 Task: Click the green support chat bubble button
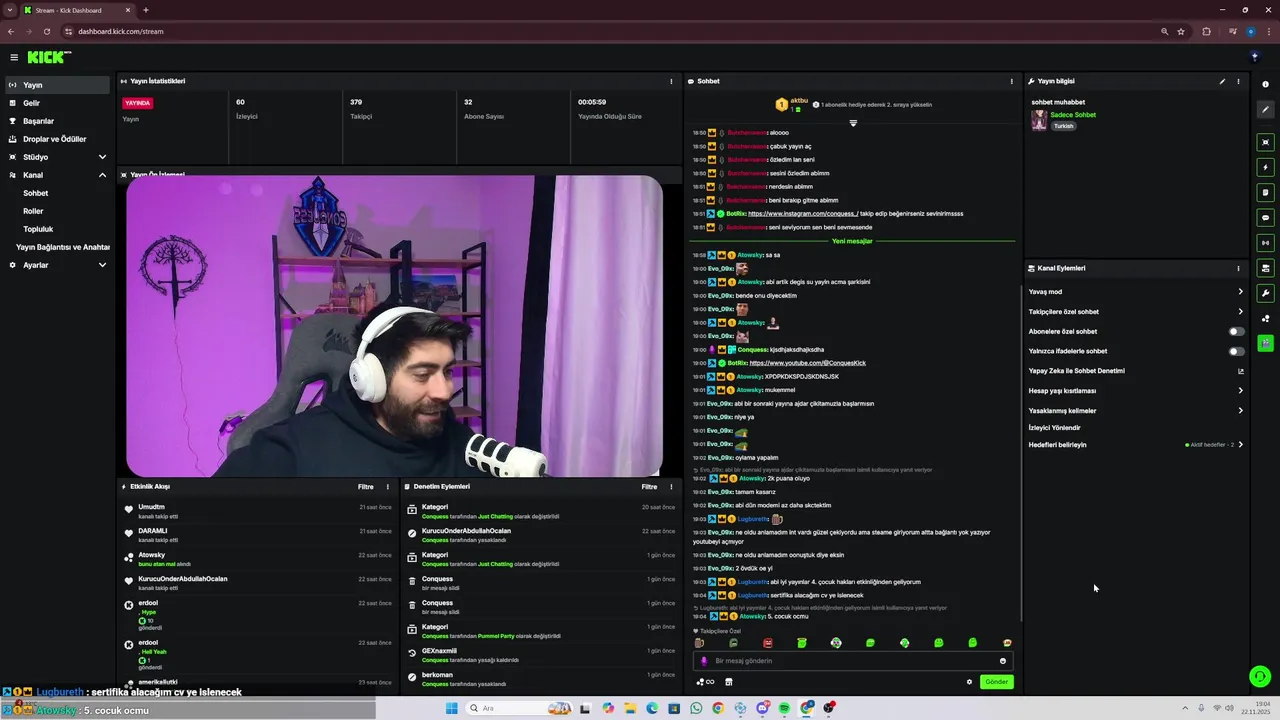click(x=1260, y=677)
